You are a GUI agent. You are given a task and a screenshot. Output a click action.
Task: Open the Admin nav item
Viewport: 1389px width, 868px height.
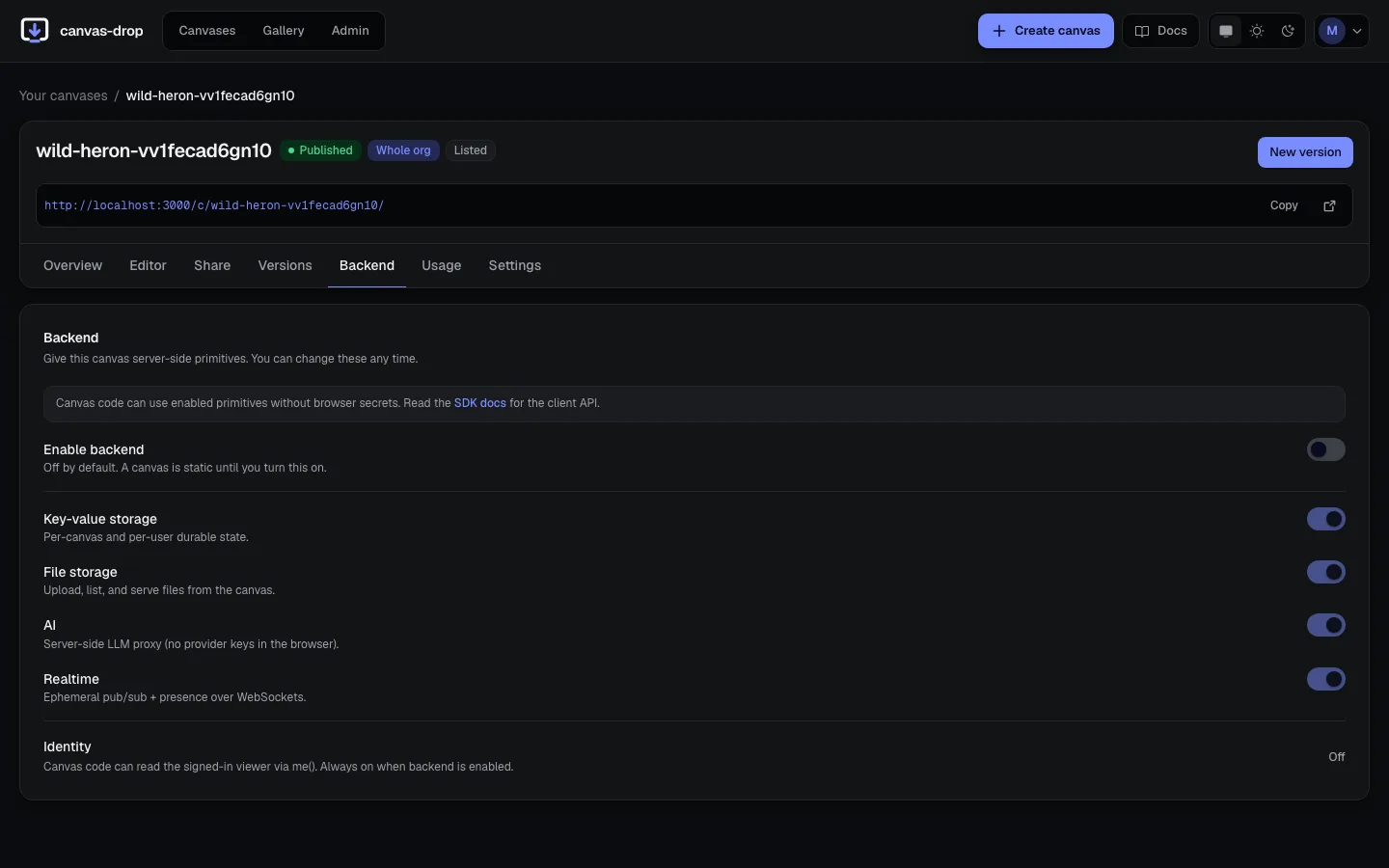coord(350,31)
